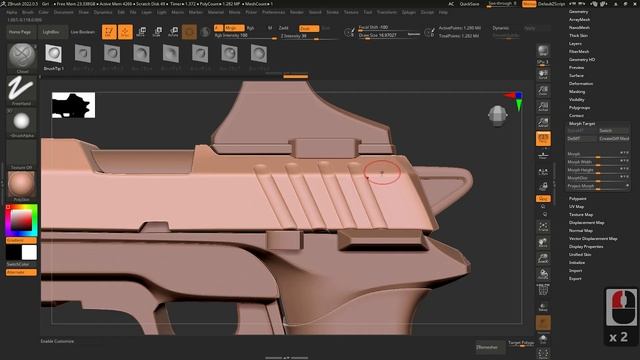Click the Gizmo 3D icon

pos(189,32)
